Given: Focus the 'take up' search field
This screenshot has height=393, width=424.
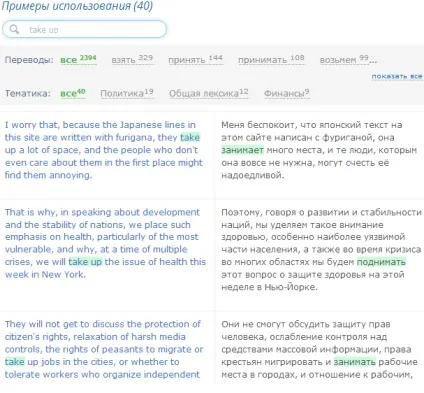Looking at the screenshot, I should 84,29.
